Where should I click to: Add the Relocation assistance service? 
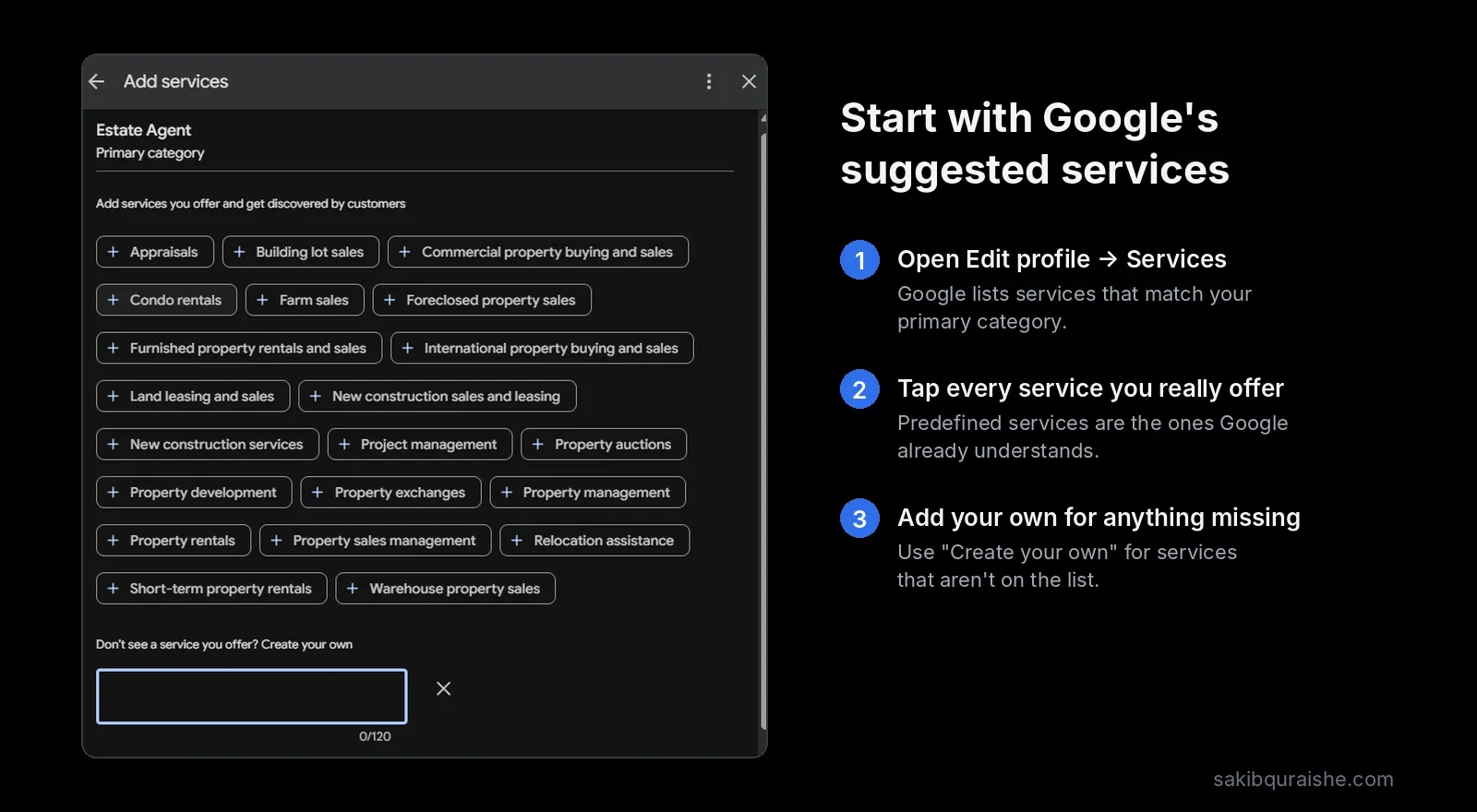595,540
